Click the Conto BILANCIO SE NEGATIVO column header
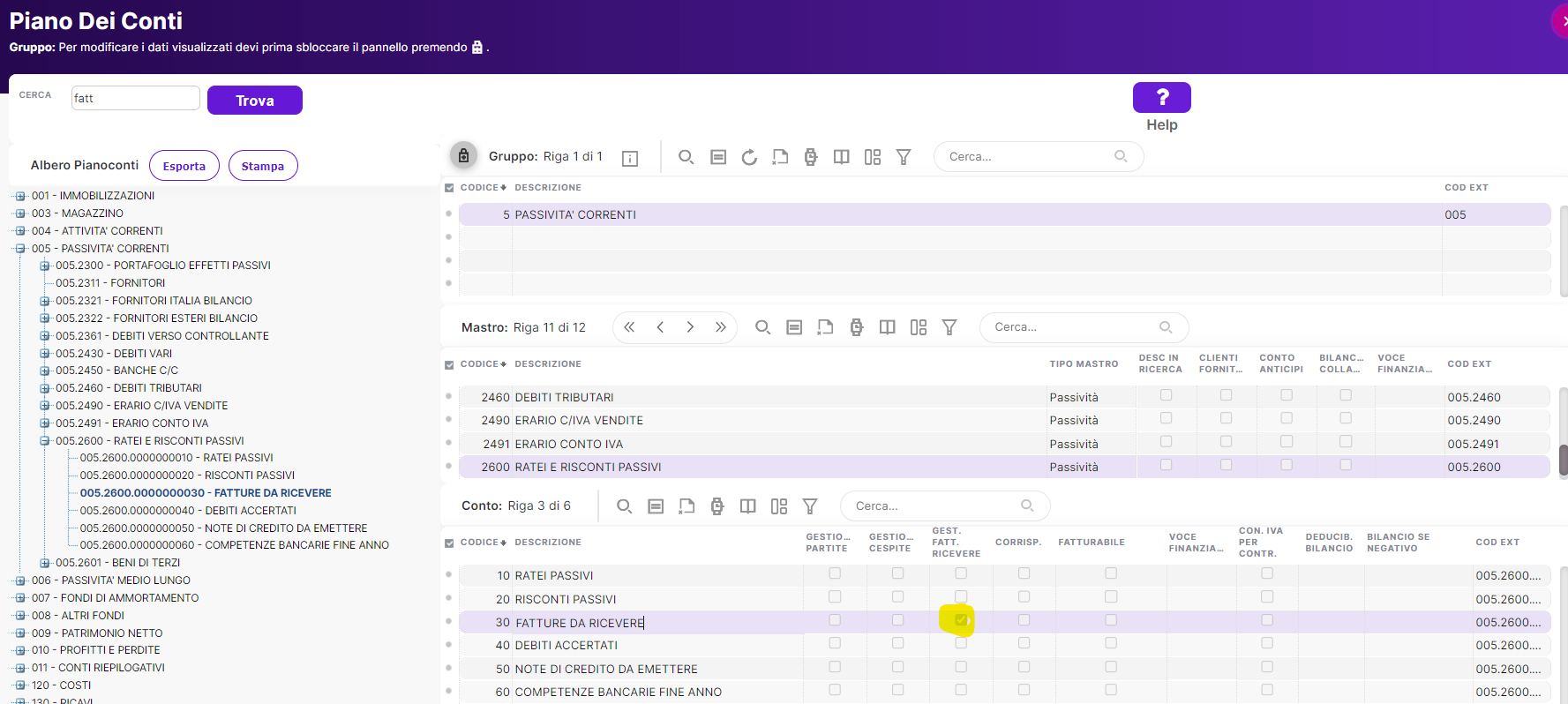The image size is (1568, 704). pyautogui.click(x=1398, y=543)
